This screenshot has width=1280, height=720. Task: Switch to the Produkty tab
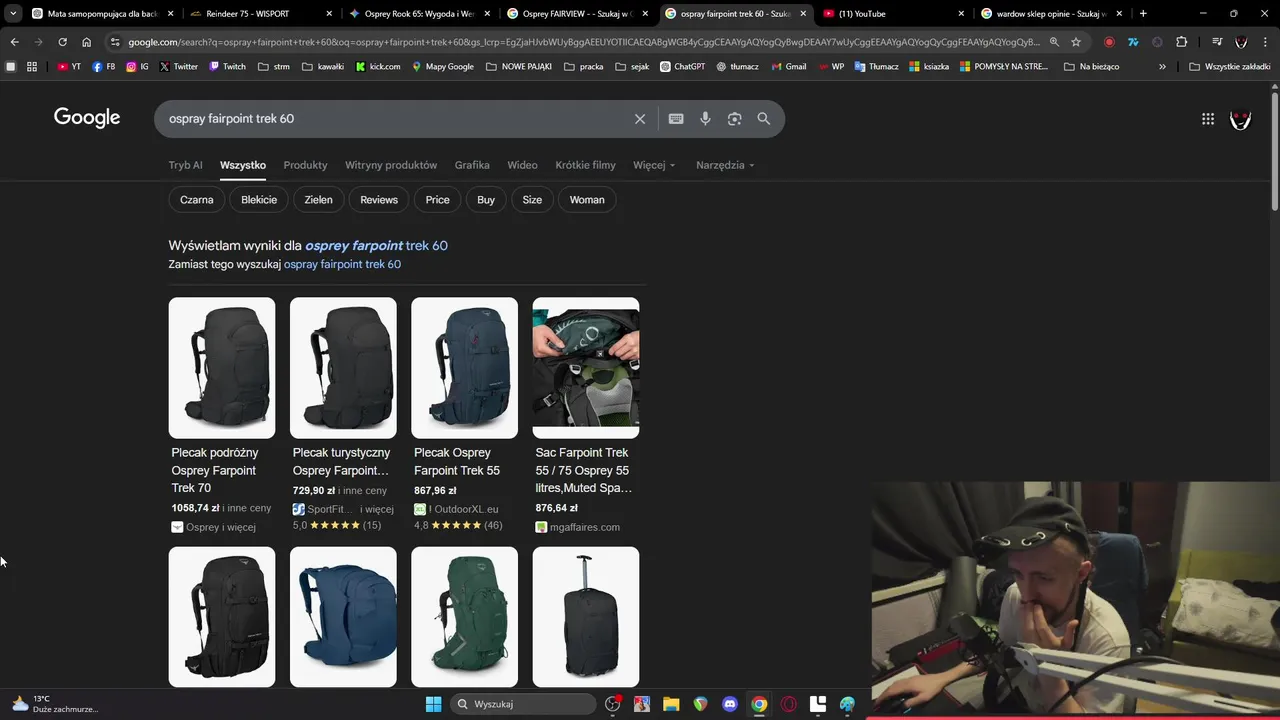pyautogui.click(x=305, y=165)
